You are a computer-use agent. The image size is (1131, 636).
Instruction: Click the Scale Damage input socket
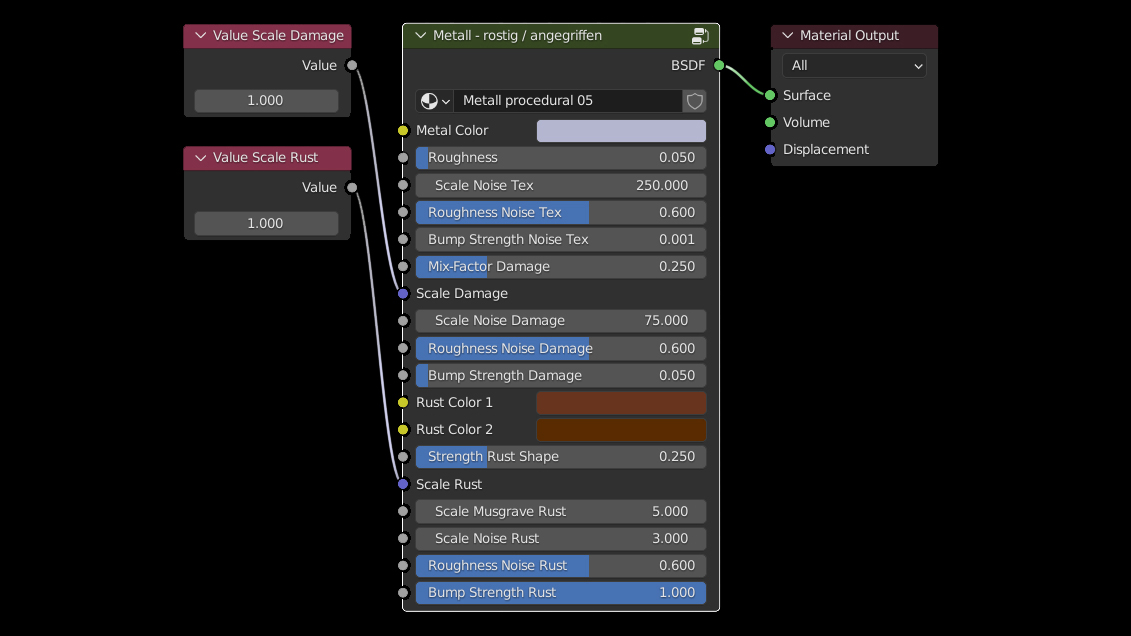pos(403,294)
